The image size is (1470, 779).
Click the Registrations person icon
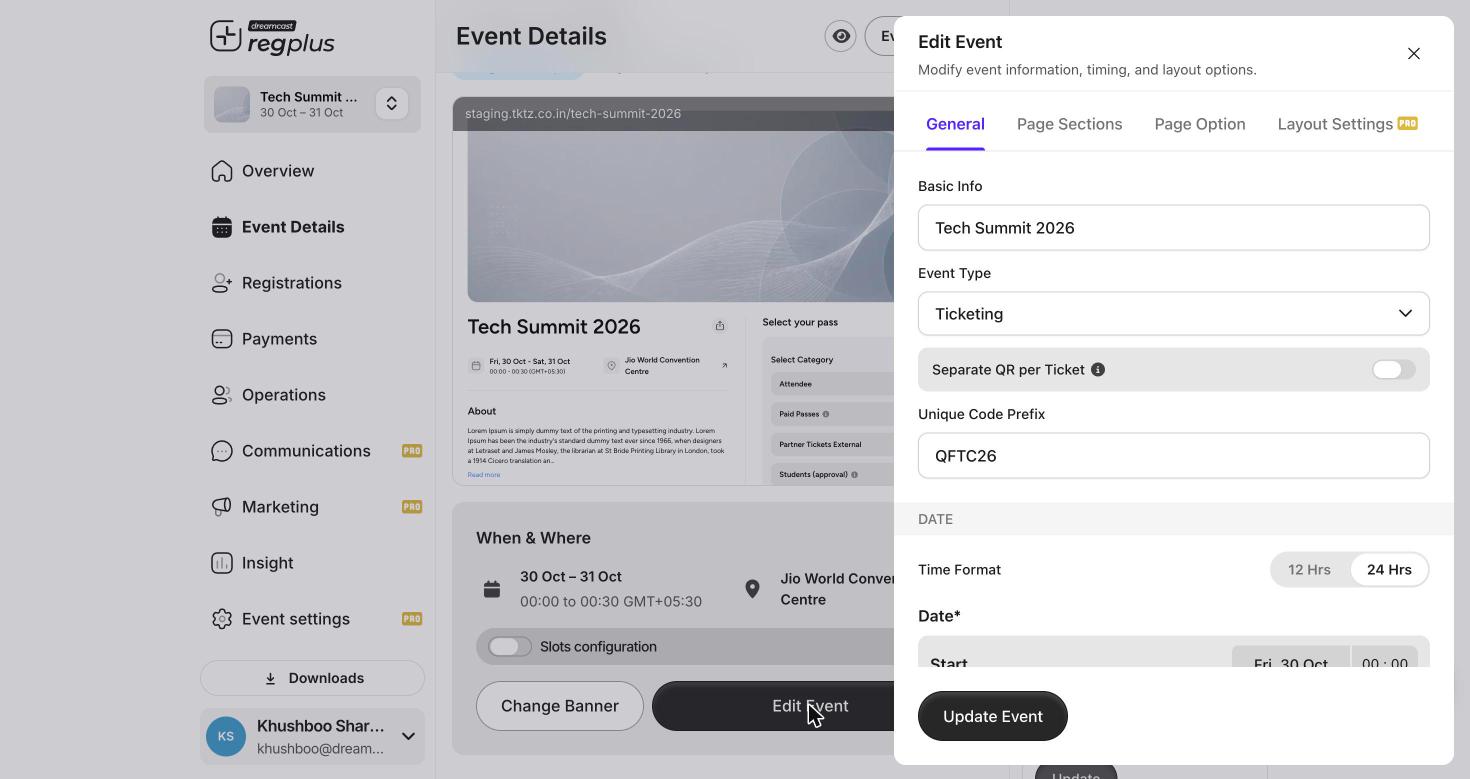click(222, 283)
